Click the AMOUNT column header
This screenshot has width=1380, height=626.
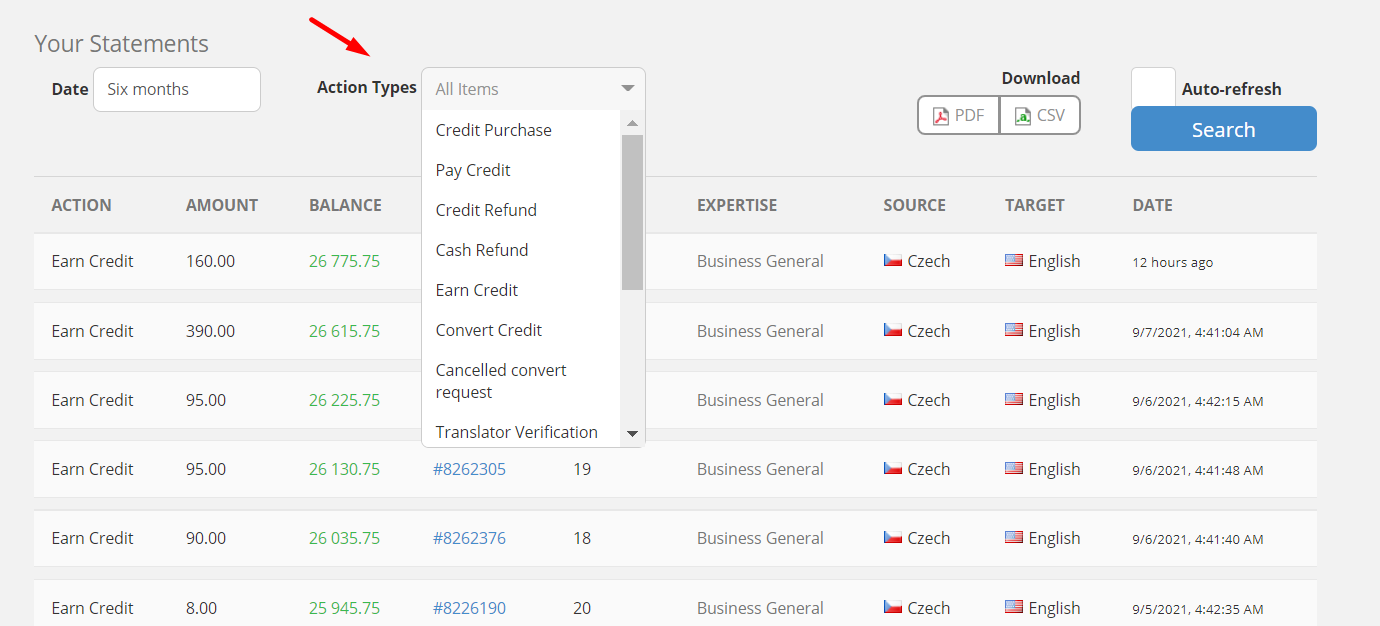[x=222, y=205]
